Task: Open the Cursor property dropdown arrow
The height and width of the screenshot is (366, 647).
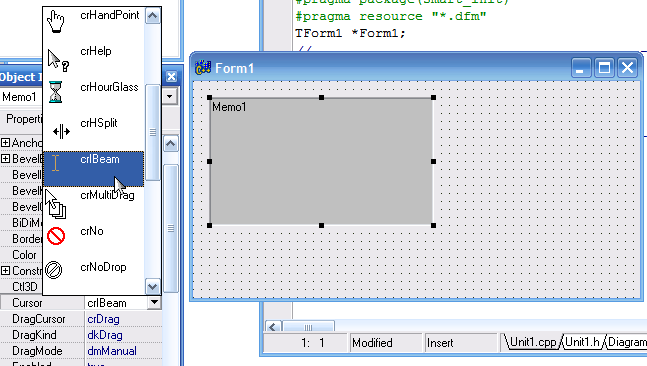Action: pyautogui.click(x=154, y=302)
